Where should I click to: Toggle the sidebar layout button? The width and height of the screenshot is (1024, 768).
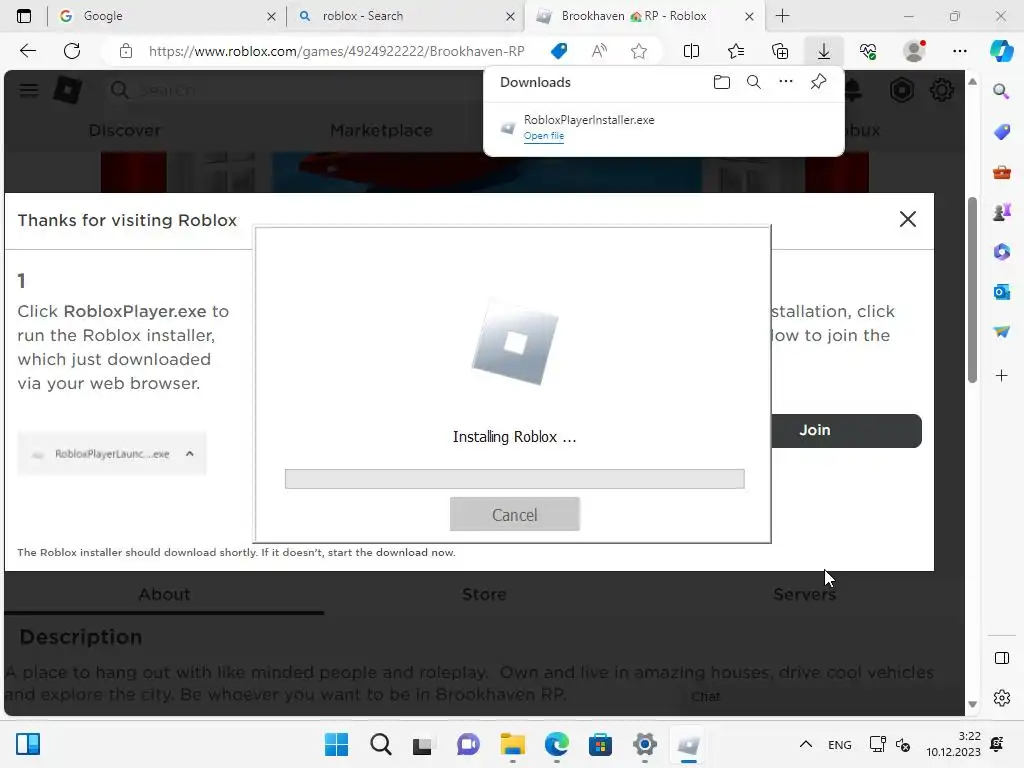point(1001,658)
